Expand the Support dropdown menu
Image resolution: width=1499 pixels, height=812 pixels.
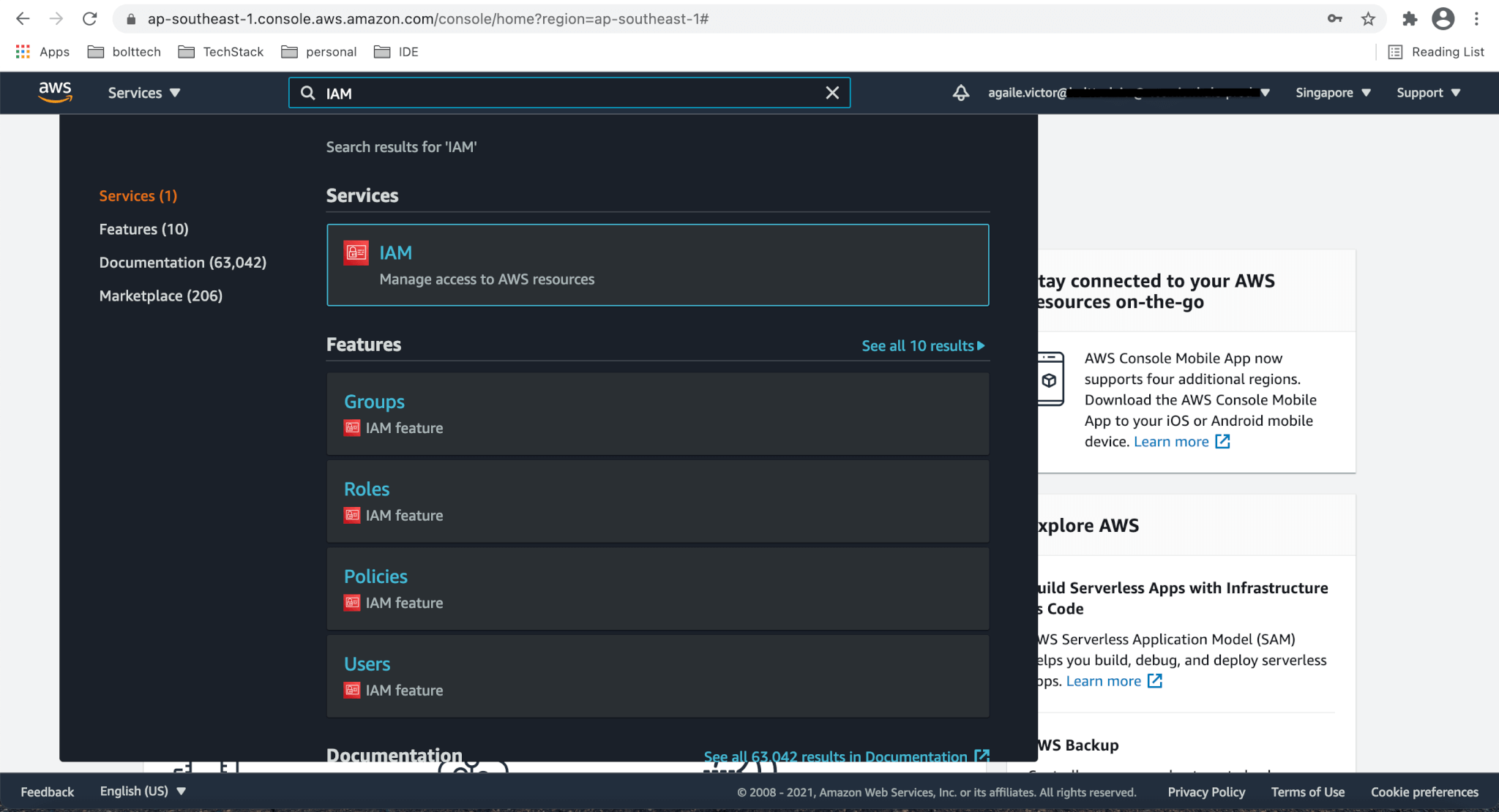pyautogui.click(x=1427, y=93)
